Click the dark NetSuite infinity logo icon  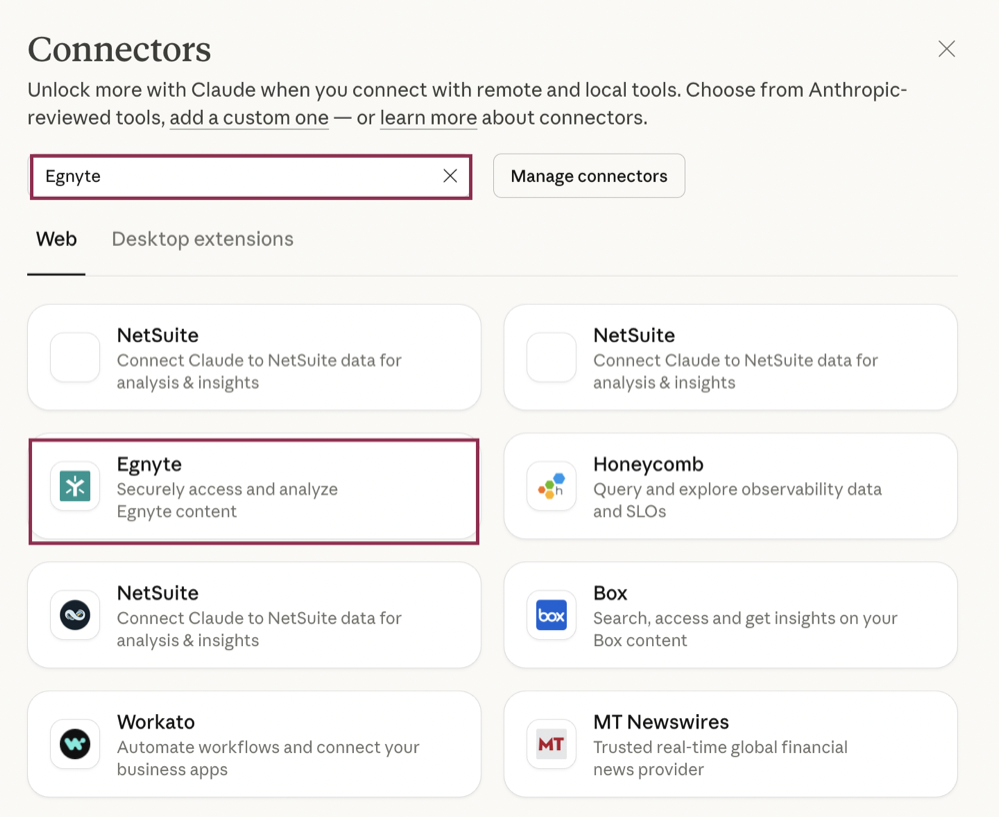[x=75, y=615]
